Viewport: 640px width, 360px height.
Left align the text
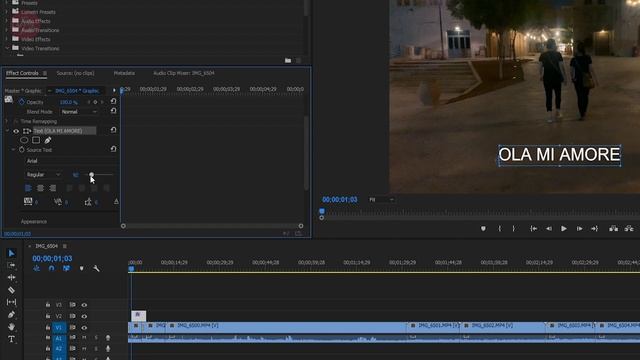click(28, 188)
